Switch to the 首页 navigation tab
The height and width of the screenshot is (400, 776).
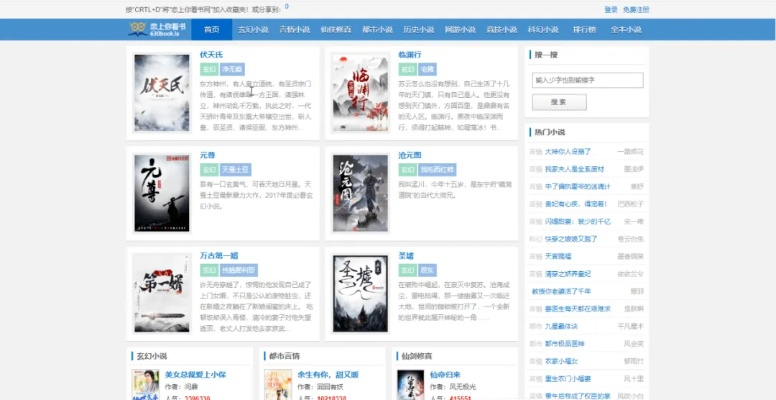[x=211, y=29]
